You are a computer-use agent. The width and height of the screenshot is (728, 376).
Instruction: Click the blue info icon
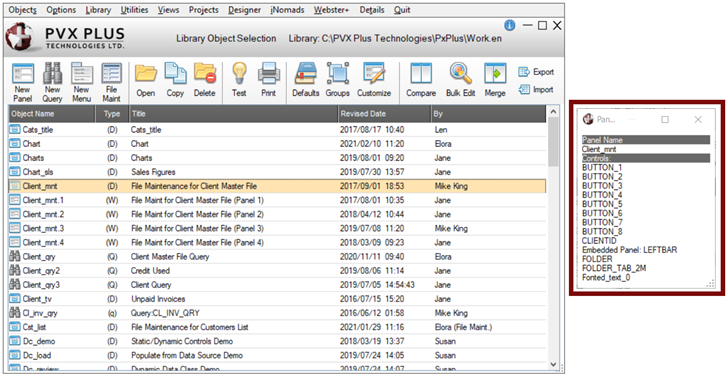(x=510, y=26)
